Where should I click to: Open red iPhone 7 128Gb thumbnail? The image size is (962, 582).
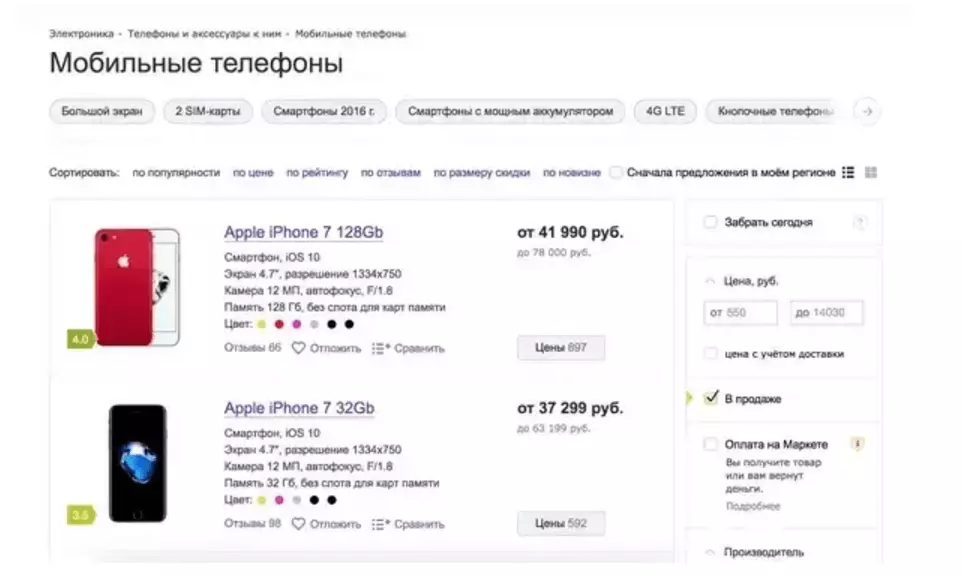(x=137, y=287)
